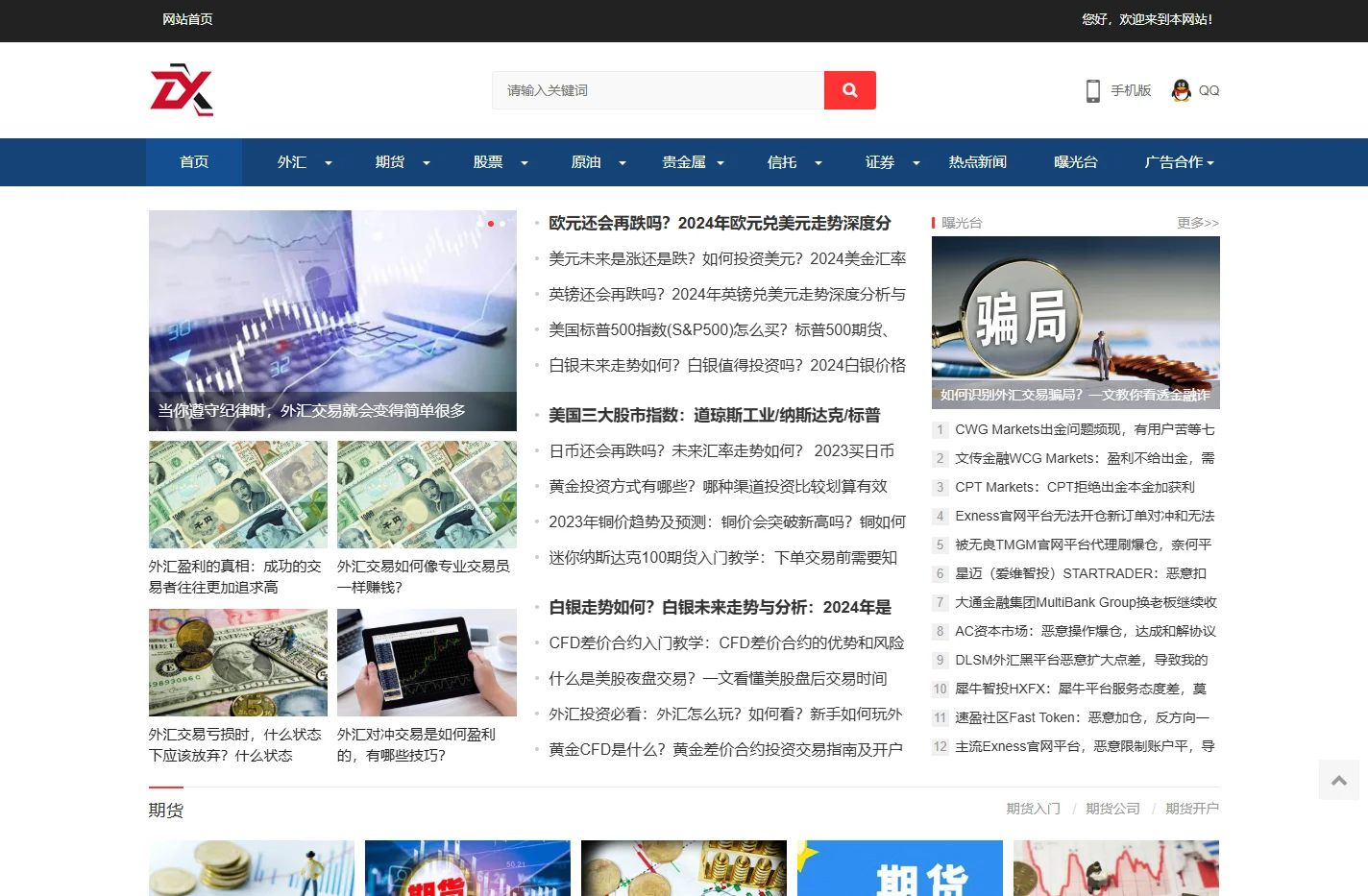Expand the 证券 dropdown arrow
This screenshot has height=896, width=1368.
coord(916,163)
